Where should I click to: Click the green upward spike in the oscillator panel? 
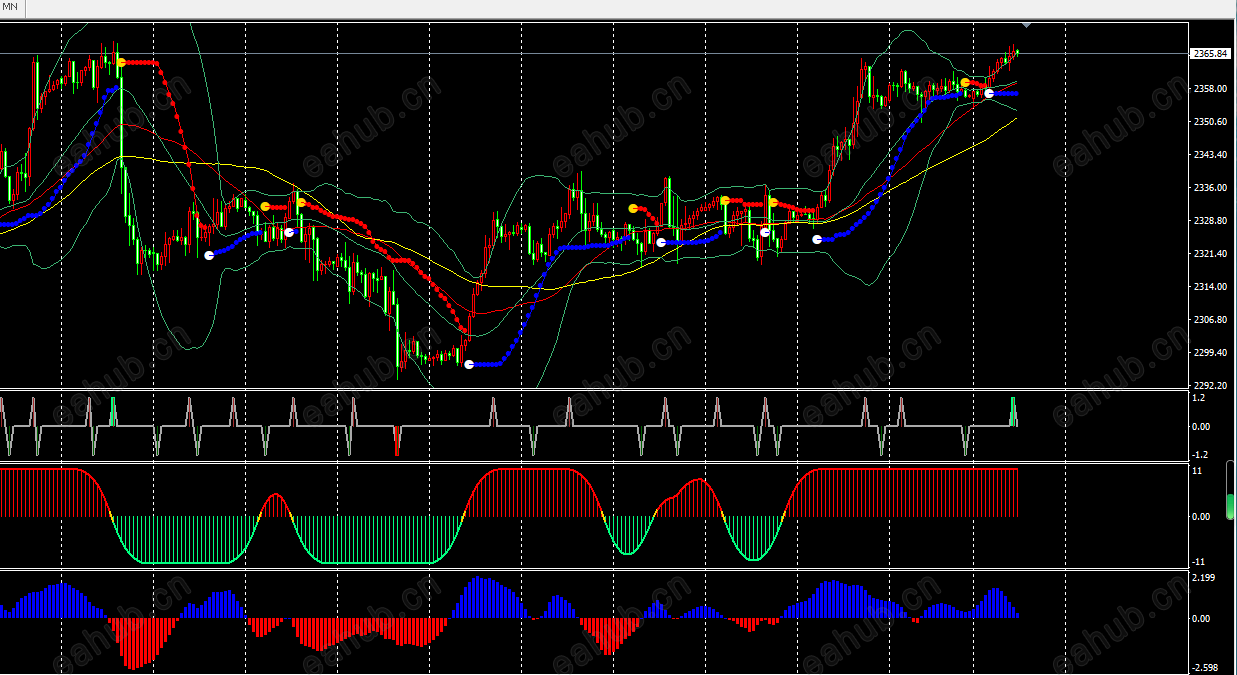(113, 411)
